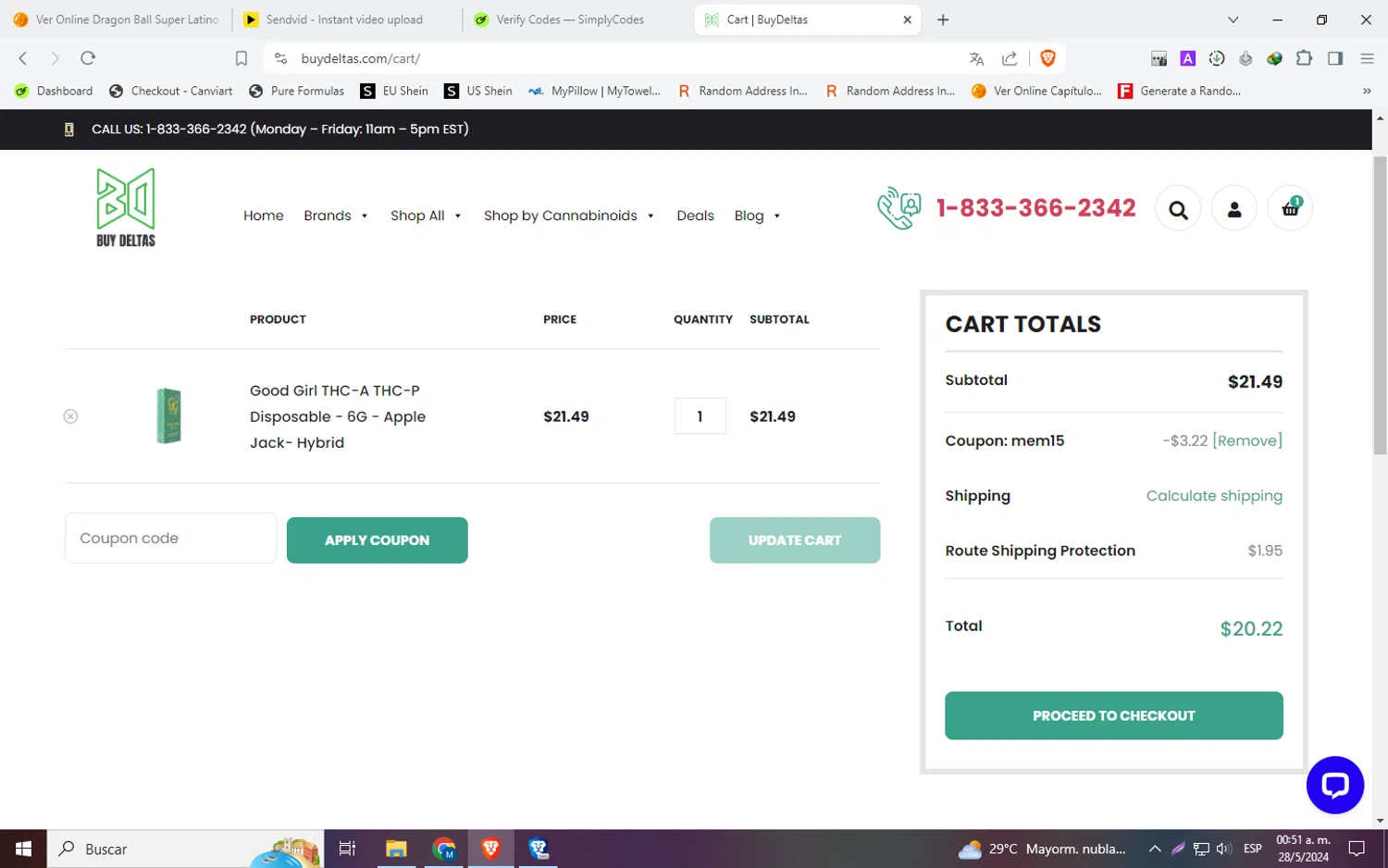Open File Explorer from taskbar
The height and width of the screenshot is (868, 1388).
(x=396, y=849)
